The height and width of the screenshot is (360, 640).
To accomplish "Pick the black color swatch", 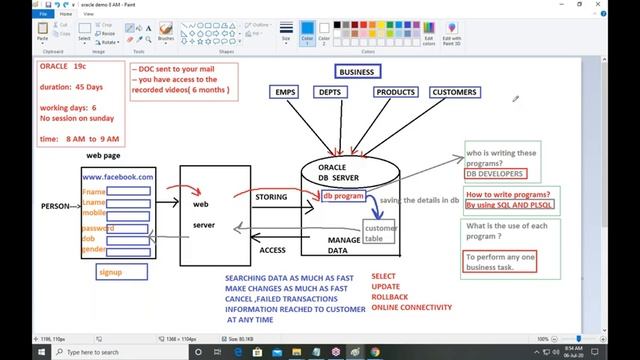I will (x=337, y=25).
